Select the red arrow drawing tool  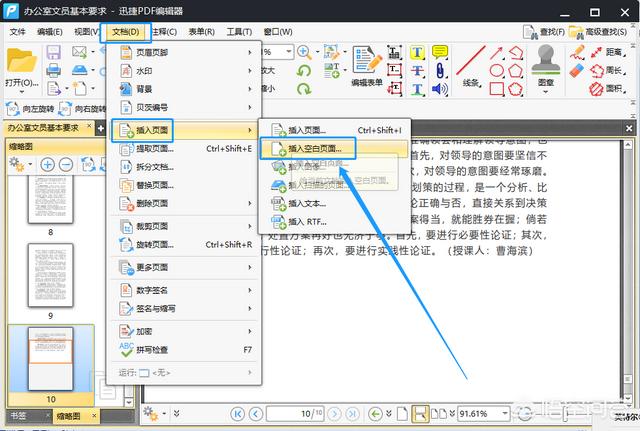point(496,53)
